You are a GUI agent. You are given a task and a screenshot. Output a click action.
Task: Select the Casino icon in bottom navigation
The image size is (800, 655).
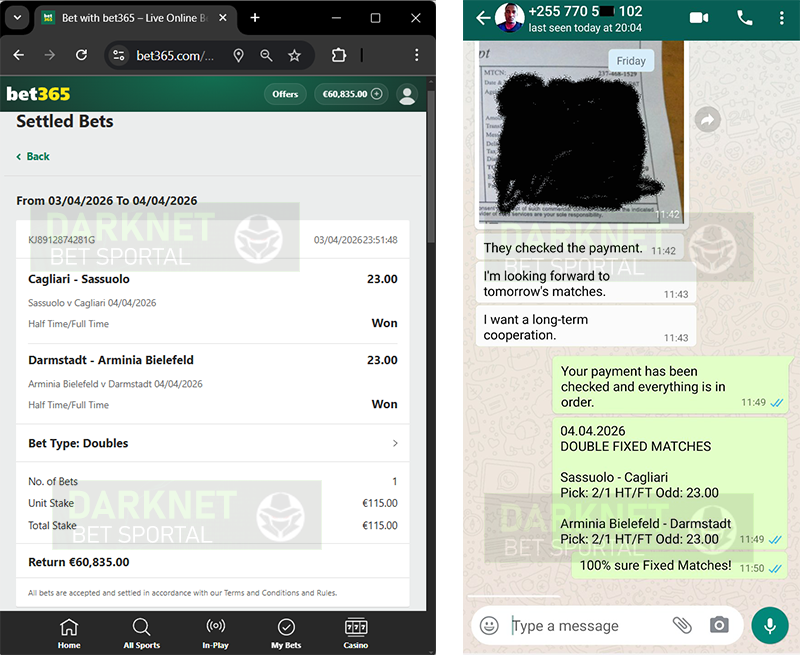click(356, 632)
